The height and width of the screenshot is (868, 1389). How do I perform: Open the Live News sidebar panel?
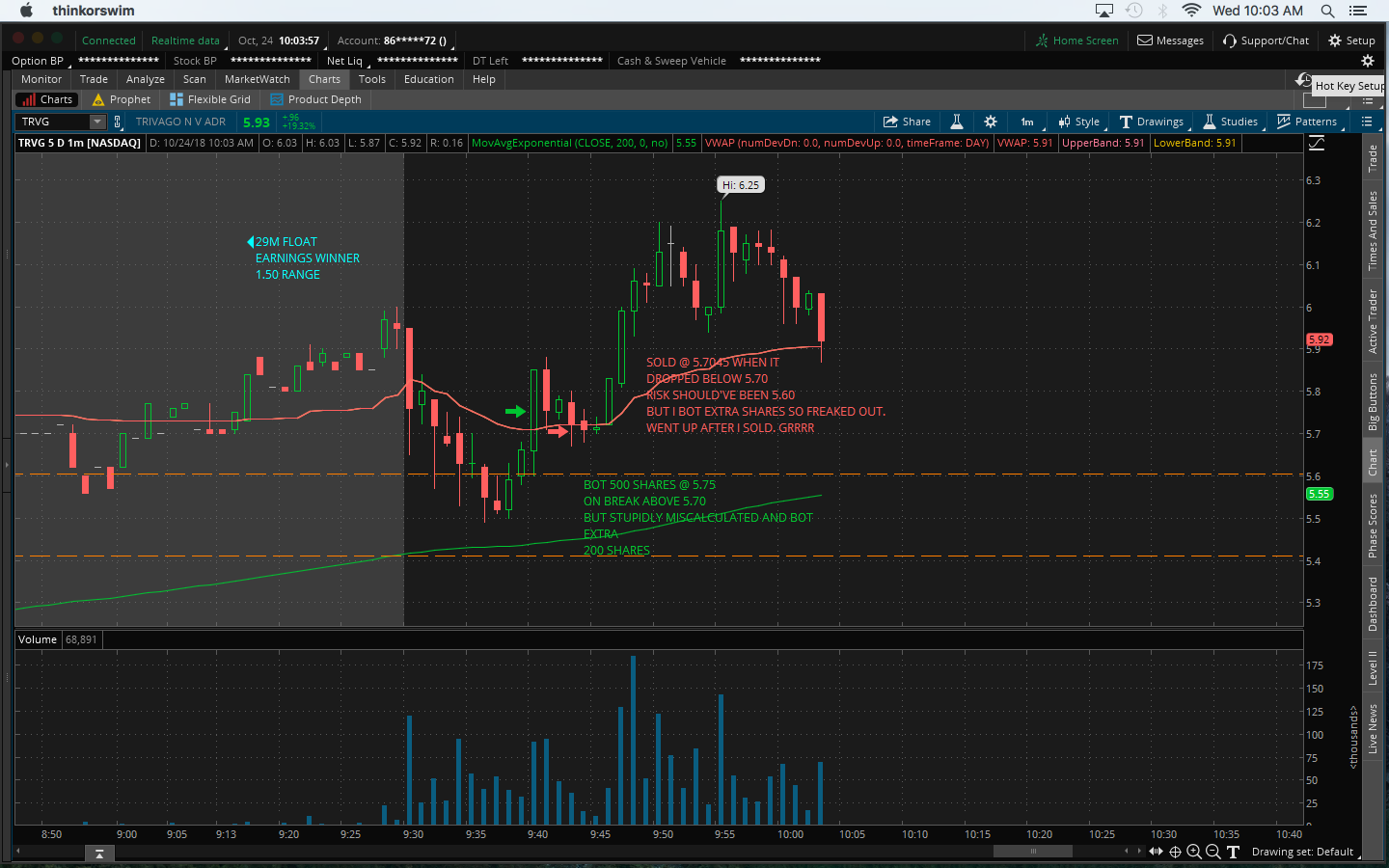[x=1373, y=728]
